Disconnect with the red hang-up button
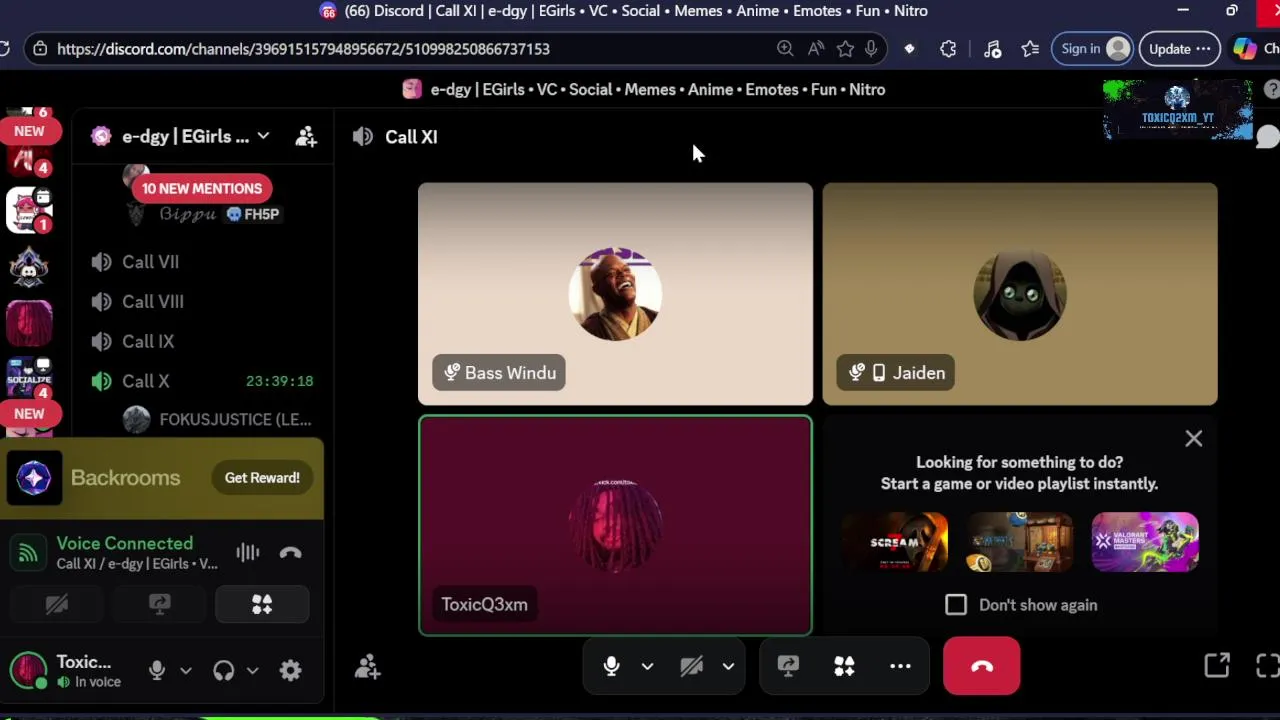Screen dimensions: 1280x720 coord(982,666)
